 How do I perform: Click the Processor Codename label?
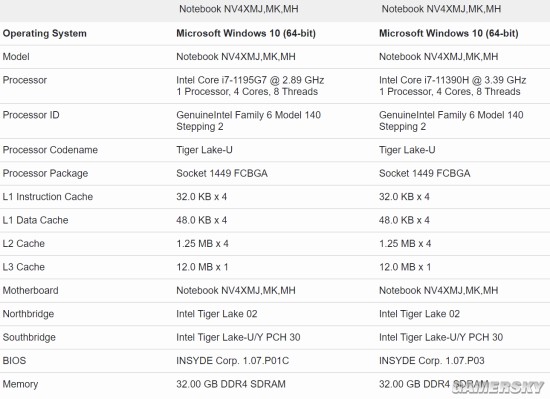pyautogui.click(x=50, y=150)
